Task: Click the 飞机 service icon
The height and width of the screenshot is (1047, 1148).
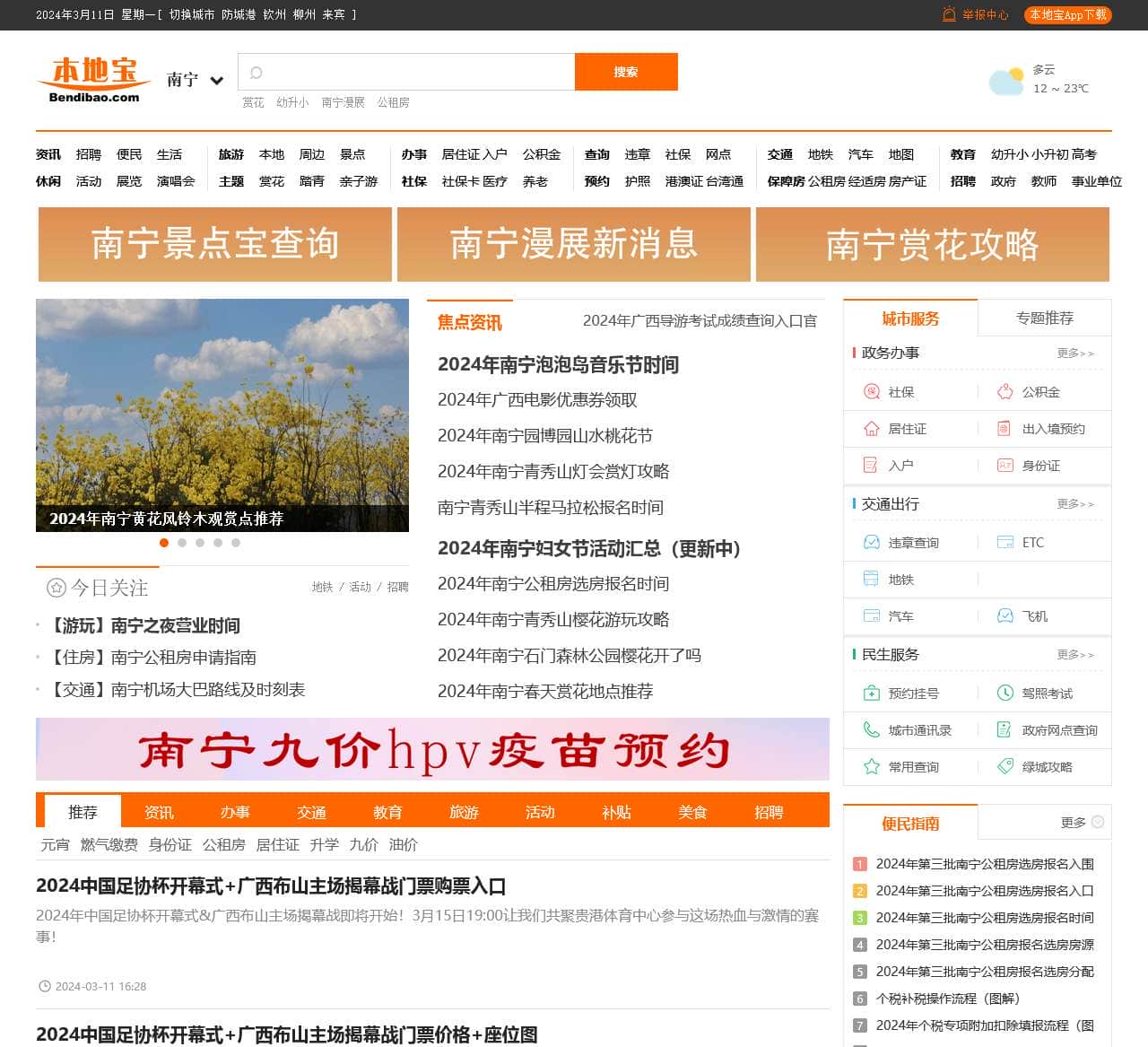Action: (x=1005, y=616)
